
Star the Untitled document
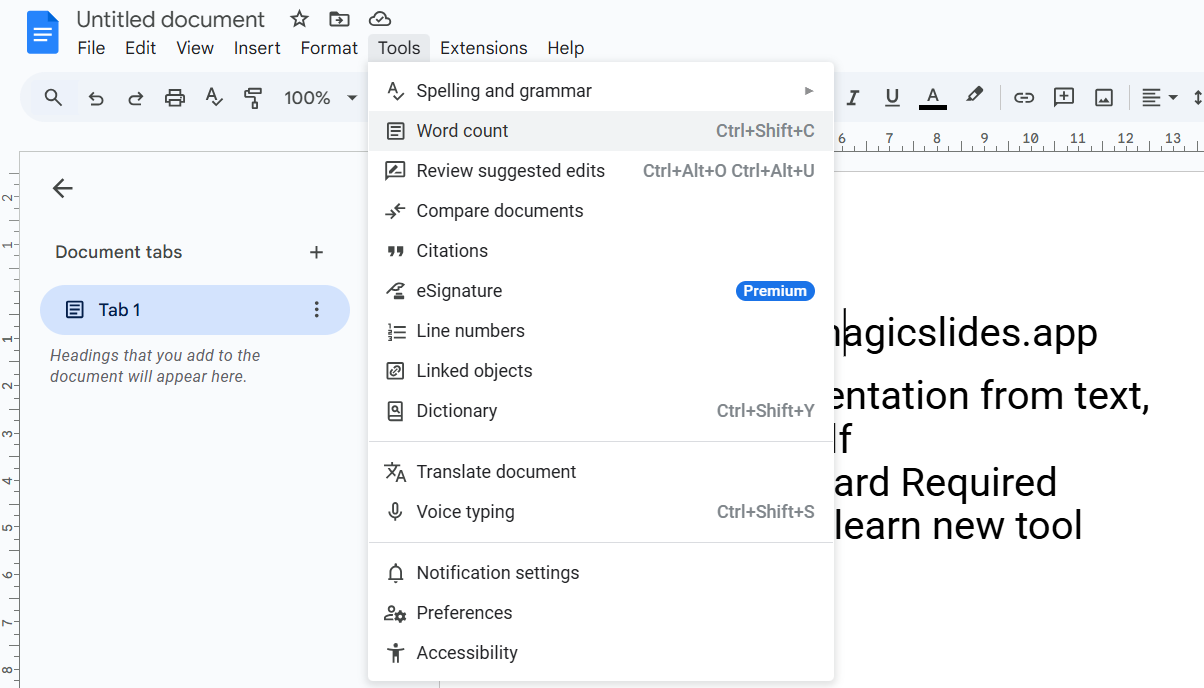point(299,19)
